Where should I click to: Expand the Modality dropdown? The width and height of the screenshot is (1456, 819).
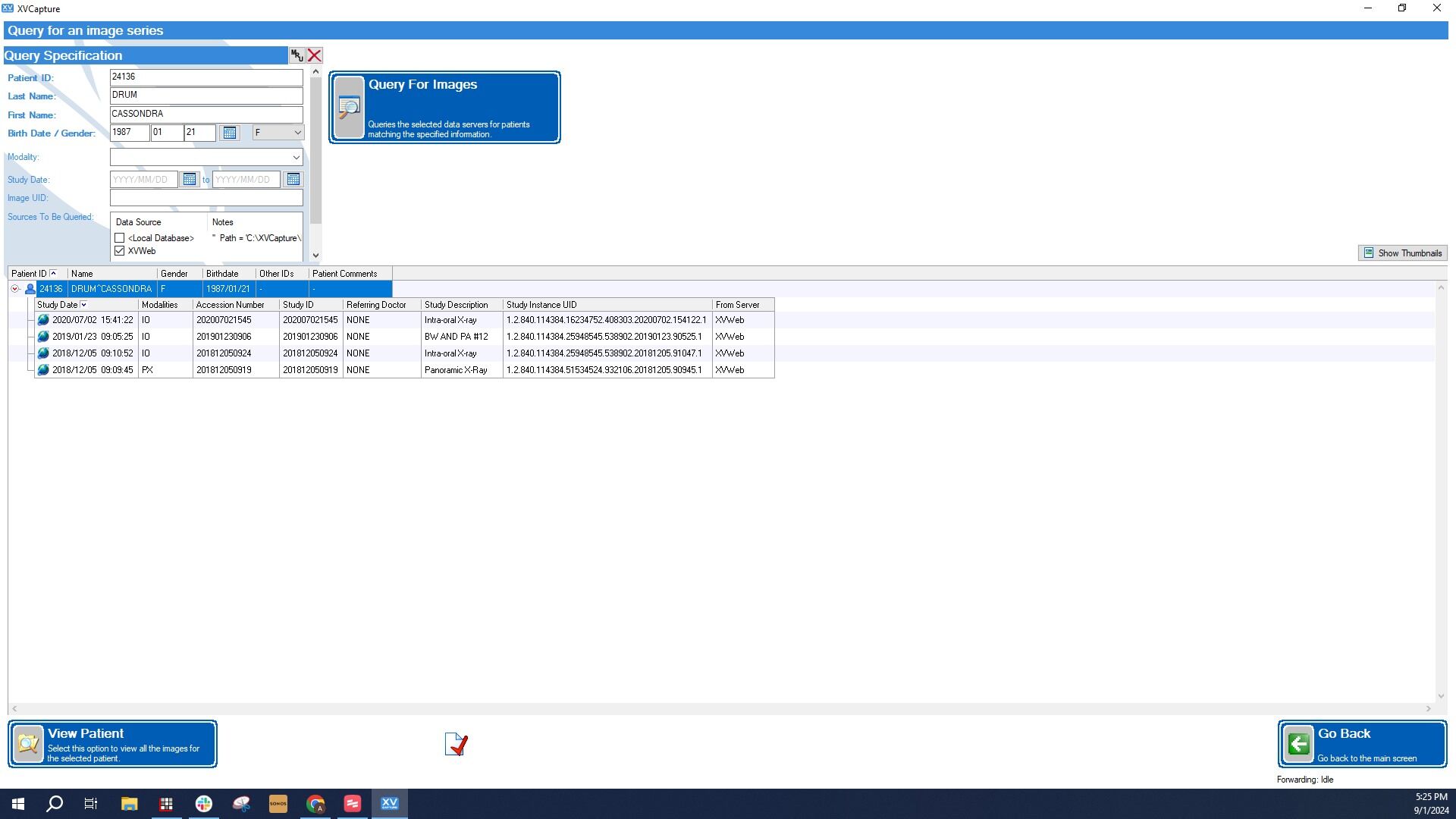(206, 157)
